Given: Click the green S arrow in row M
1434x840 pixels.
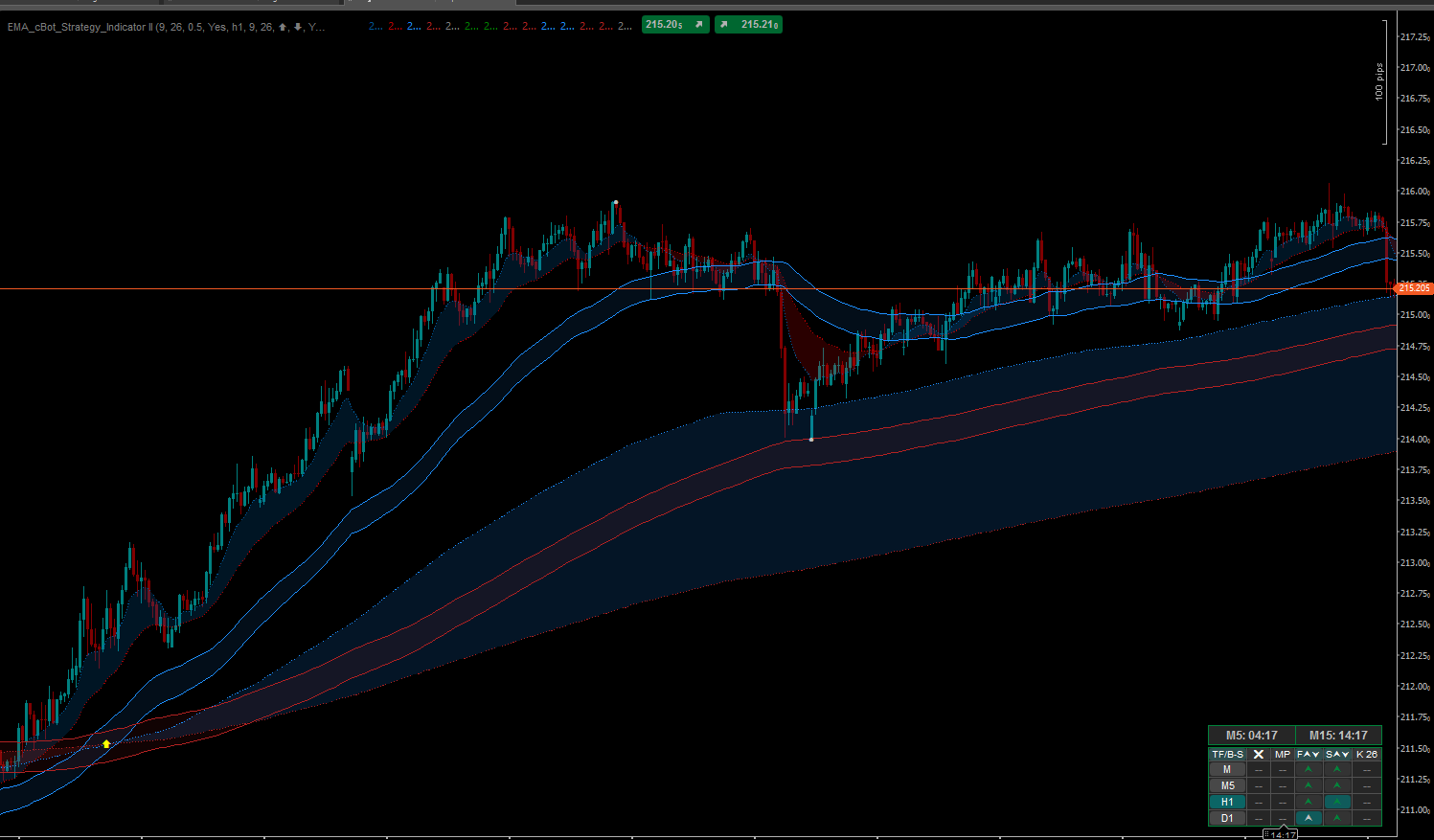Looking at the screenshot, I should point(1337,769).
